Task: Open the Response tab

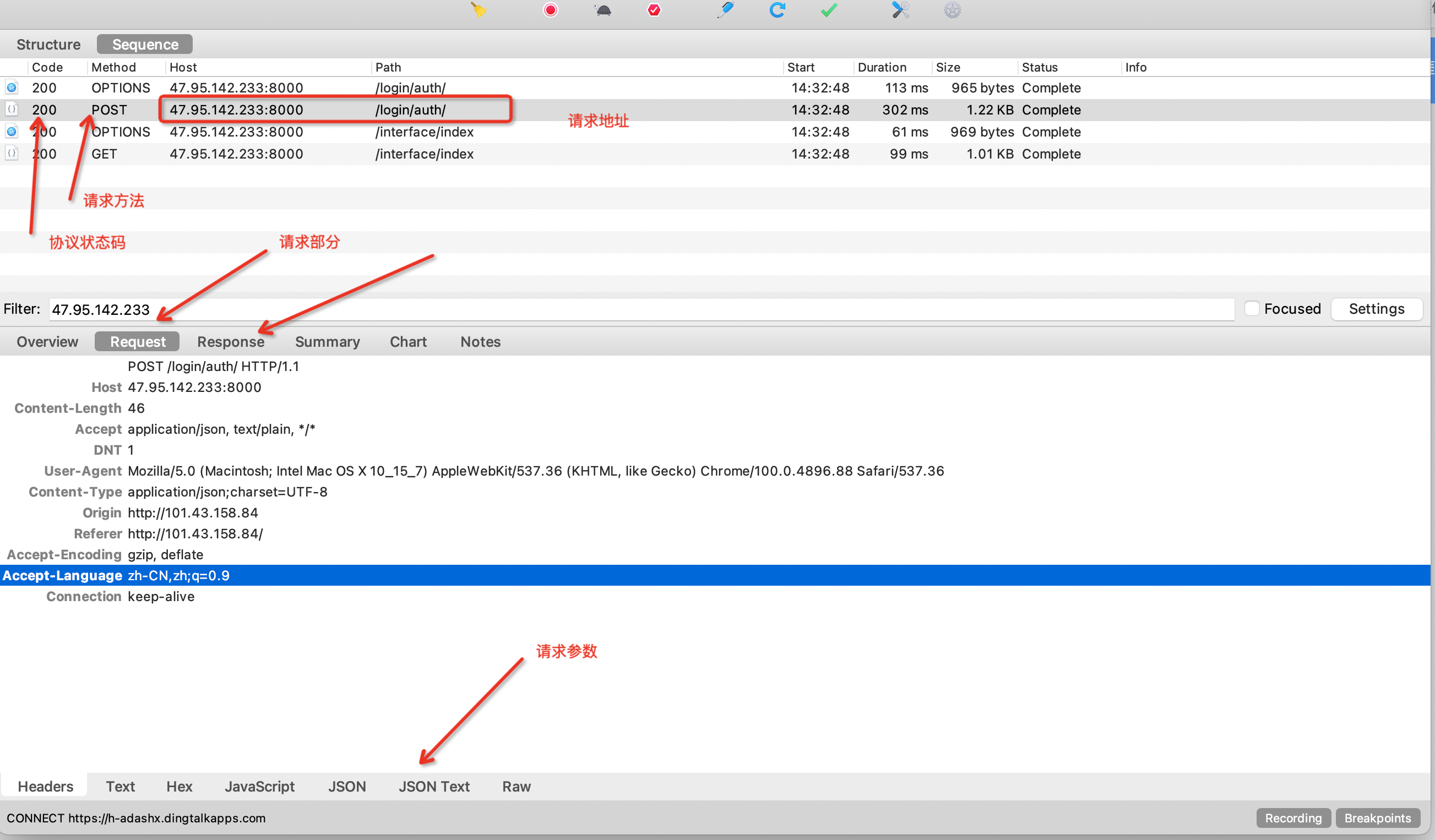Action: 231,341
